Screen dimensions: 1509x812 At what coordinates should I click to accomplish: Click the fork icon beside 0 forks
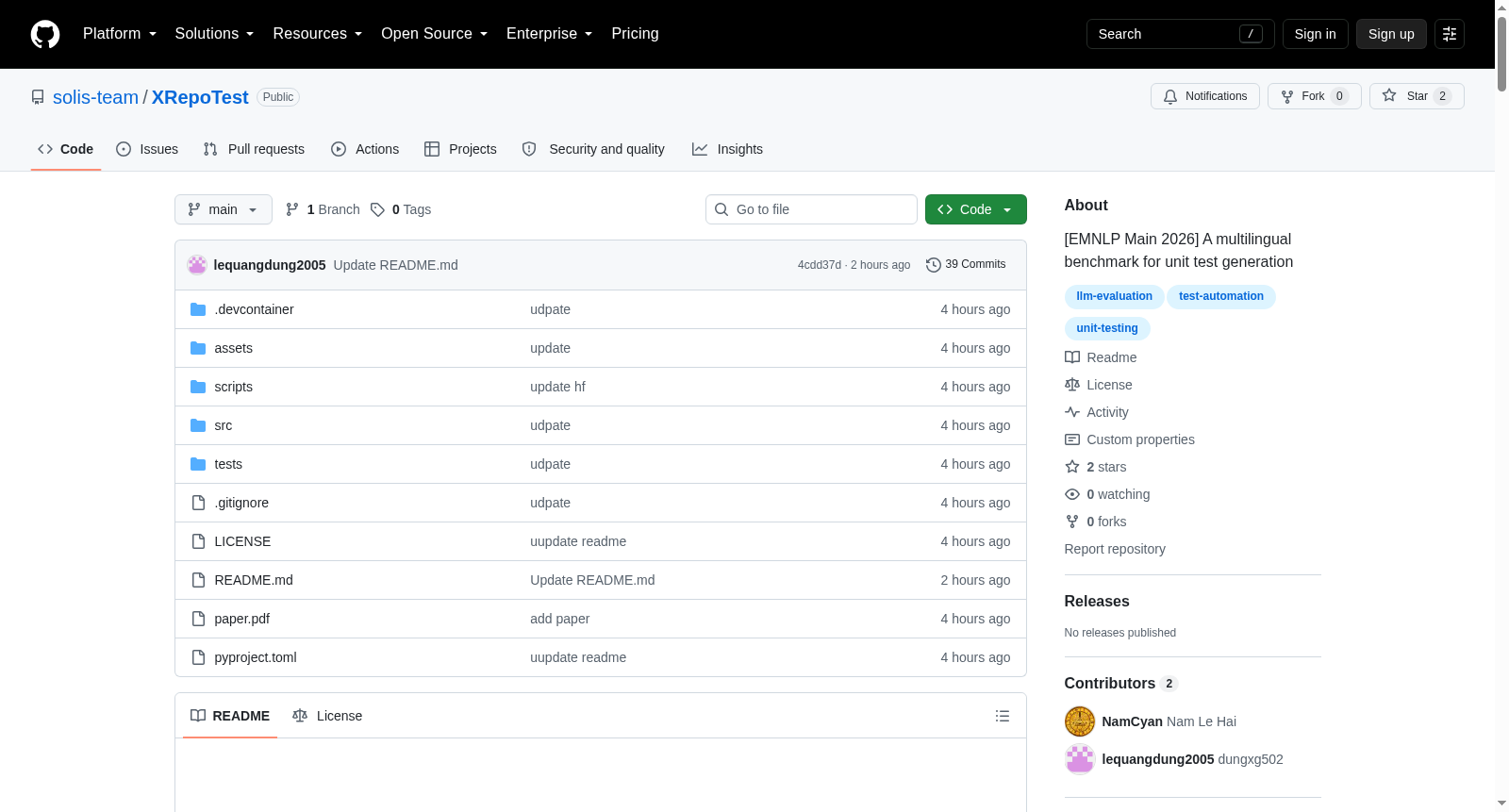(x=1072, y=522)
